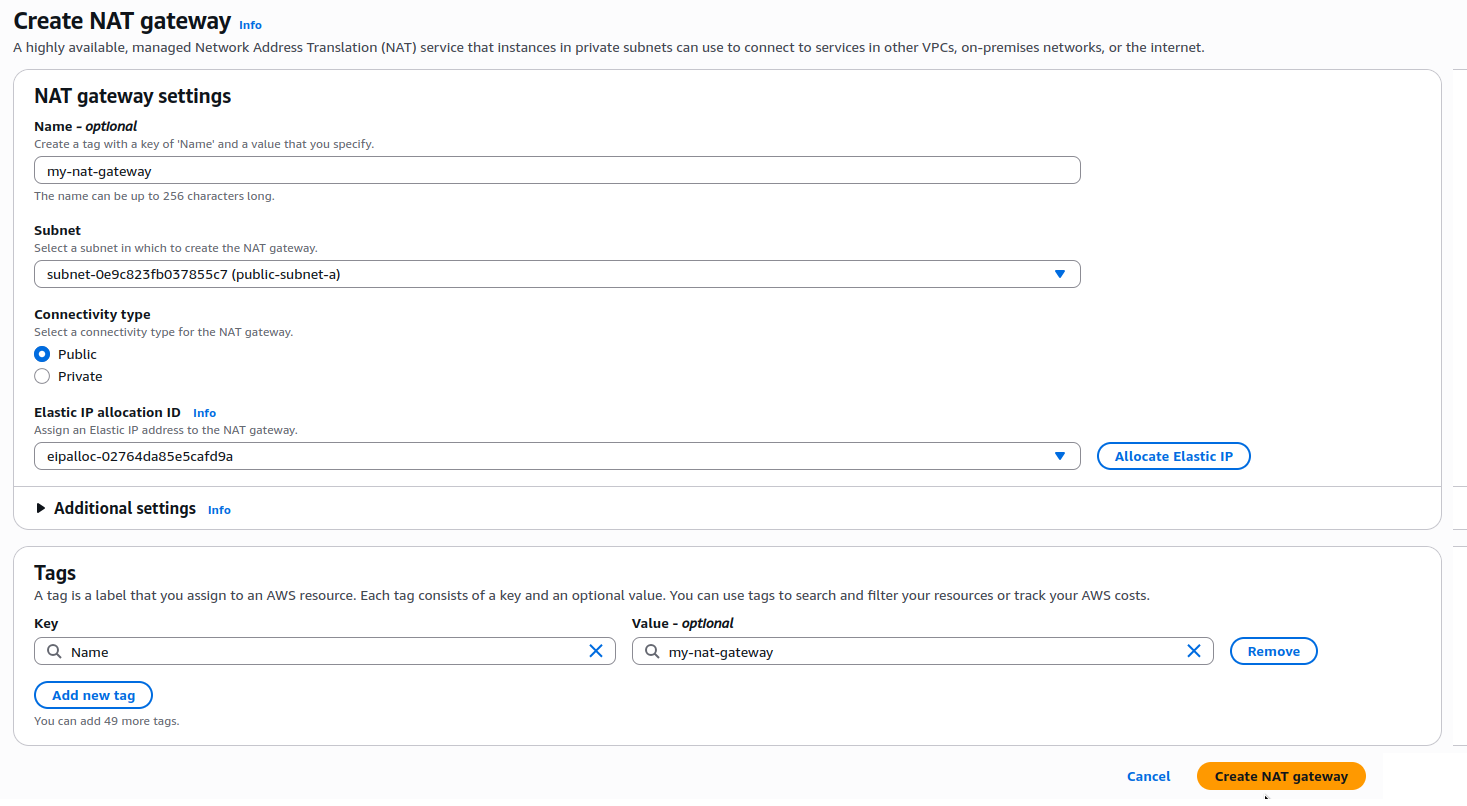The width and height of the screenshot is (1467, 806).
Task: Remove the Name tag
Action: tap(1274, 651)
